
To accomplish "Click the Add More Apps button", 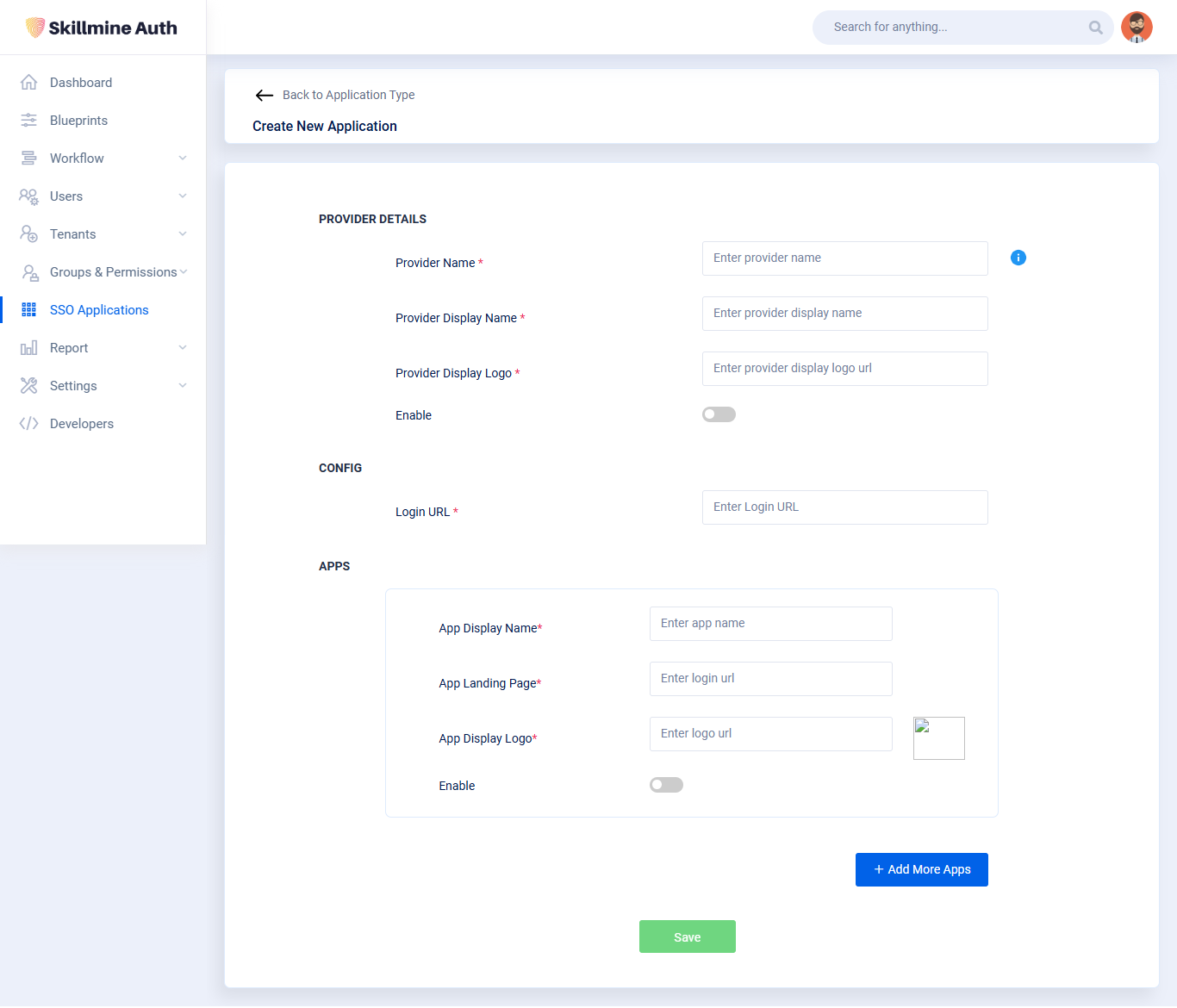I will coord(921,869).
